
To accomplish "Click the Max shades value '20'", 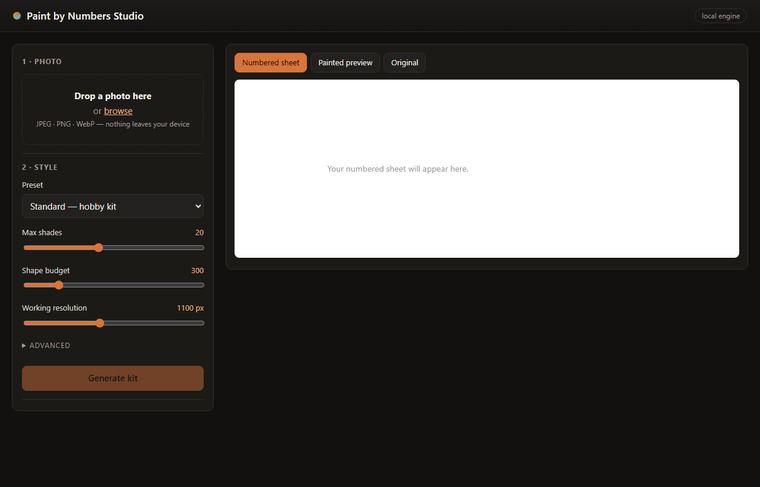I will (x=199, y=233).
